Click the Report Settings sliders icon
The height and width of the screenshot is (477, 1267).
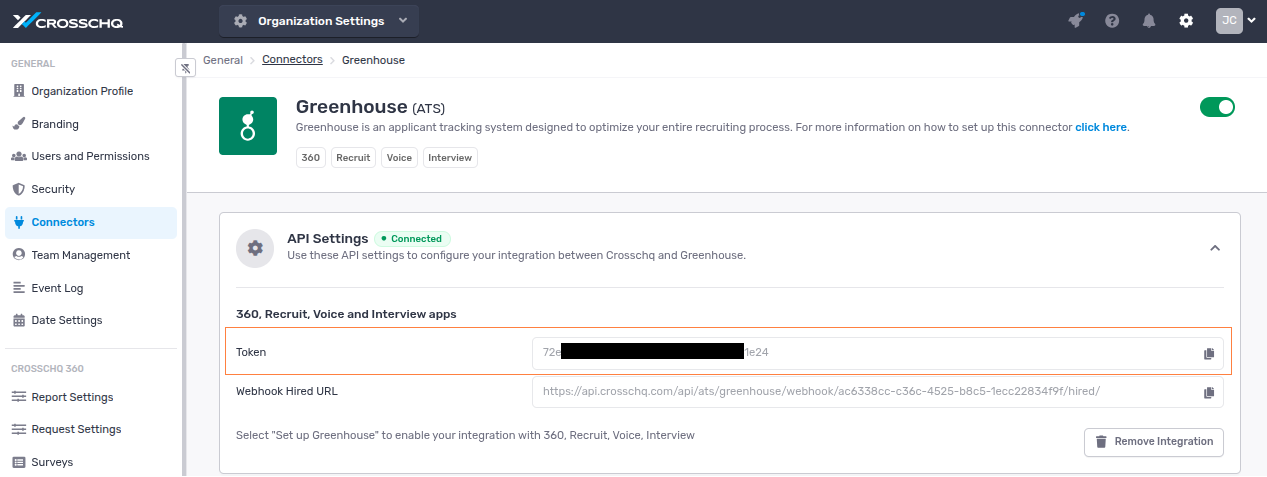[19, 397]
